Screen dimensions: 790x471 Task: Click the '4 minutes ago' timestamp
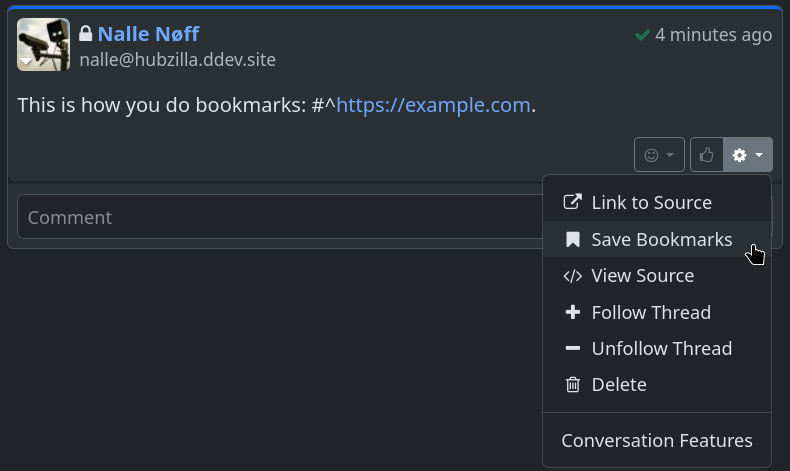pyautogui.click(x=713, y=35)
